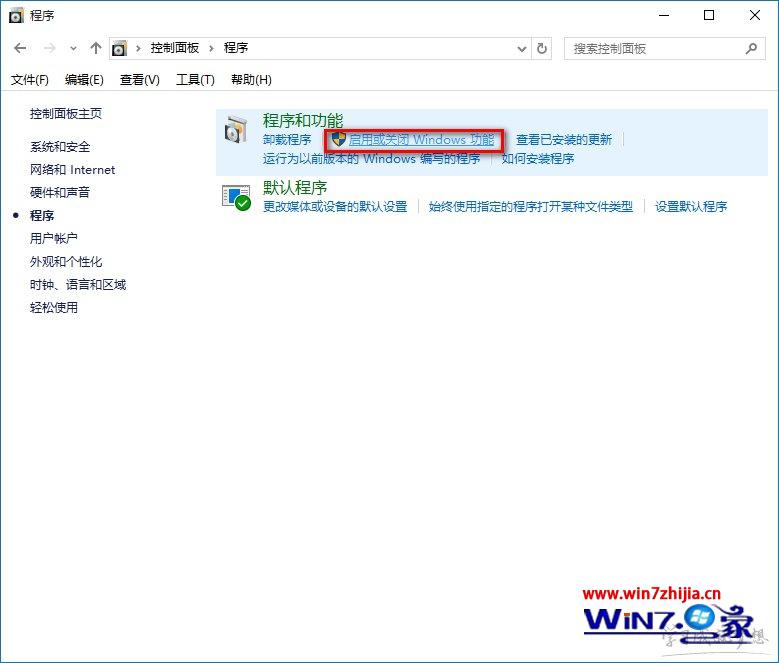
Task: Click the address bar control panel icon
Action: (119, 48)
